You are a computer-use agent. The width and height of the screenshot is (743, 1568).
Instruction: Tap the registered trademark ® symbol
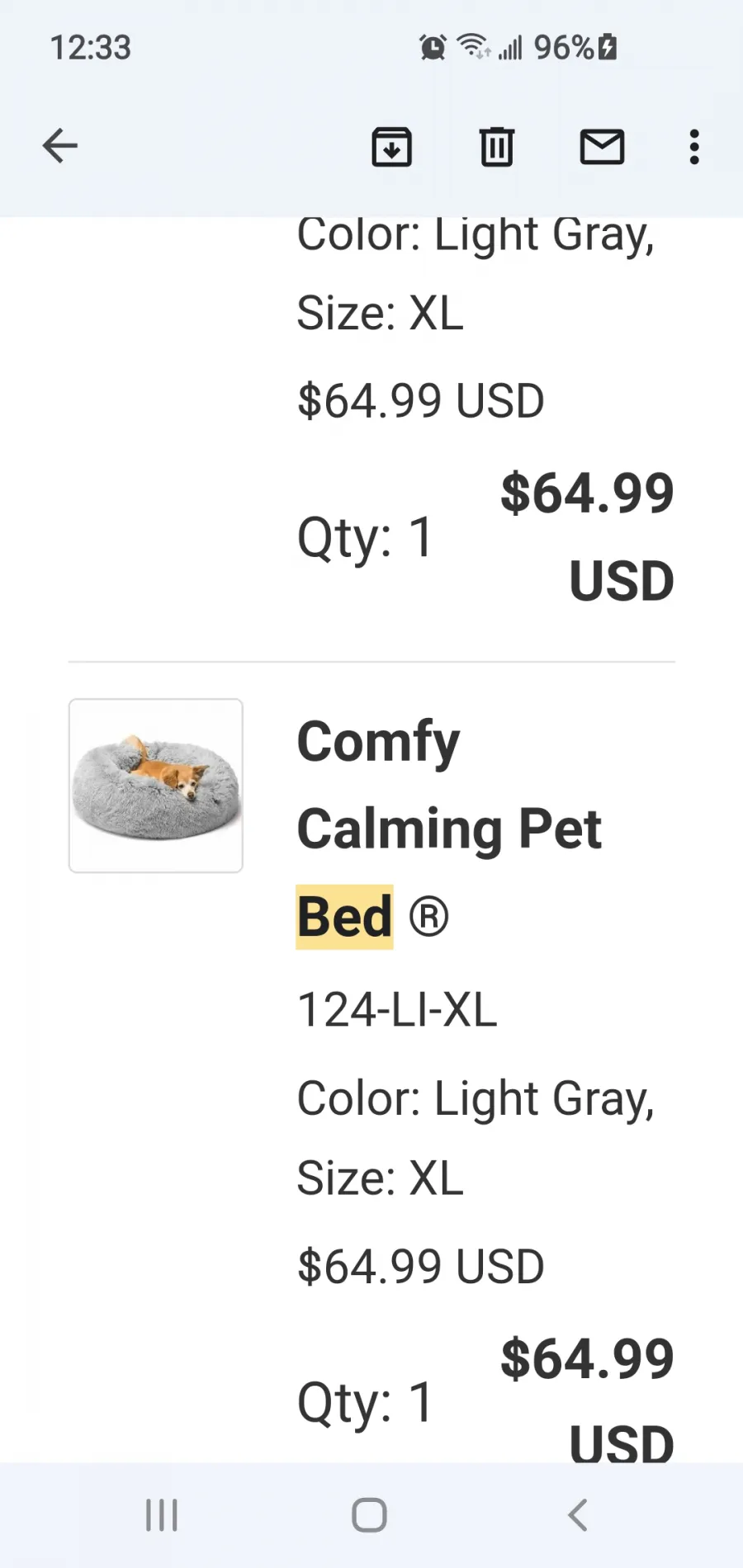tap(428, 917)
